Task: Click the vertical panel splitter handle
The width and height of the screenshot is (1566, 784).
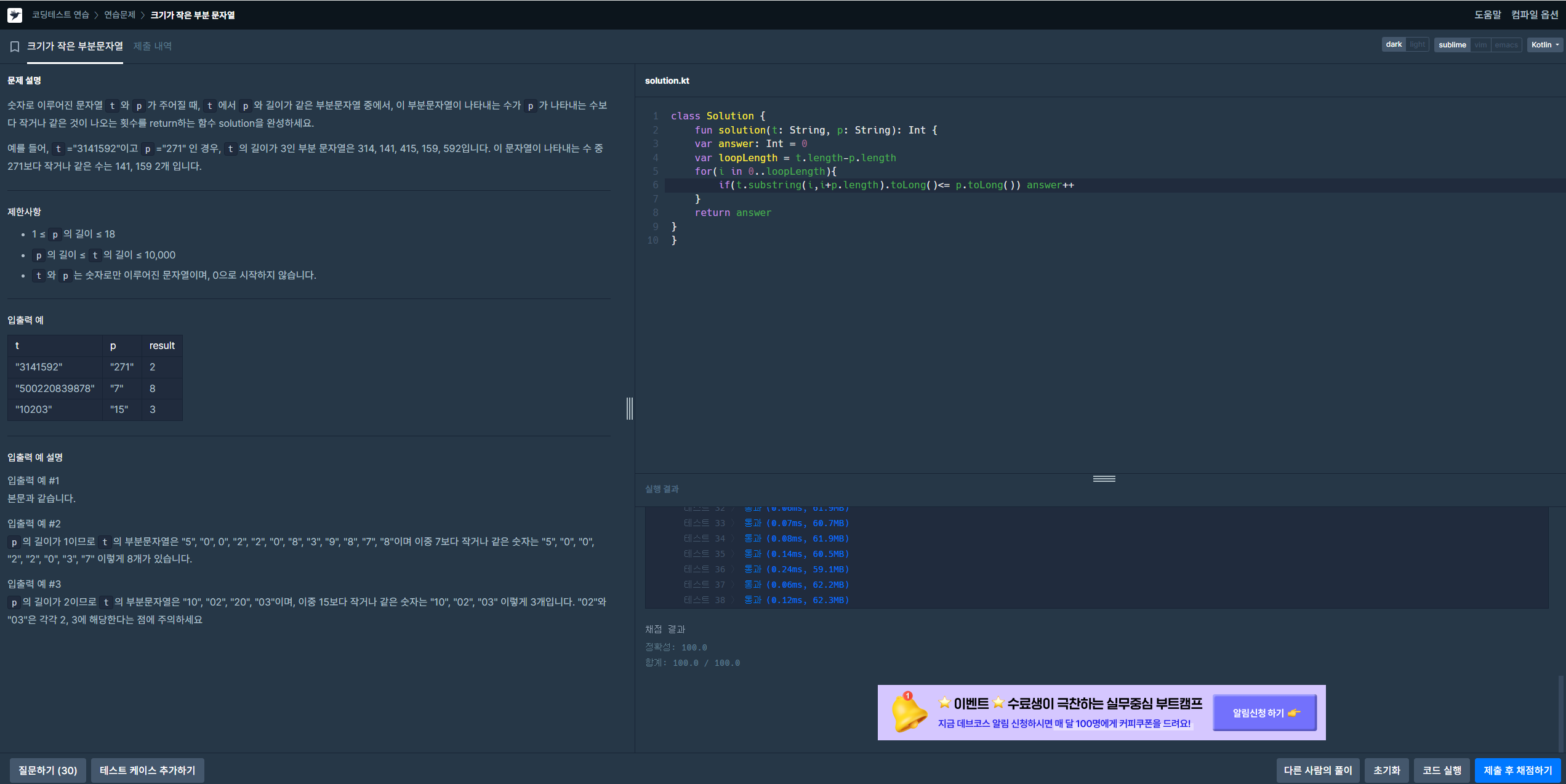Action: click(629, 409)
